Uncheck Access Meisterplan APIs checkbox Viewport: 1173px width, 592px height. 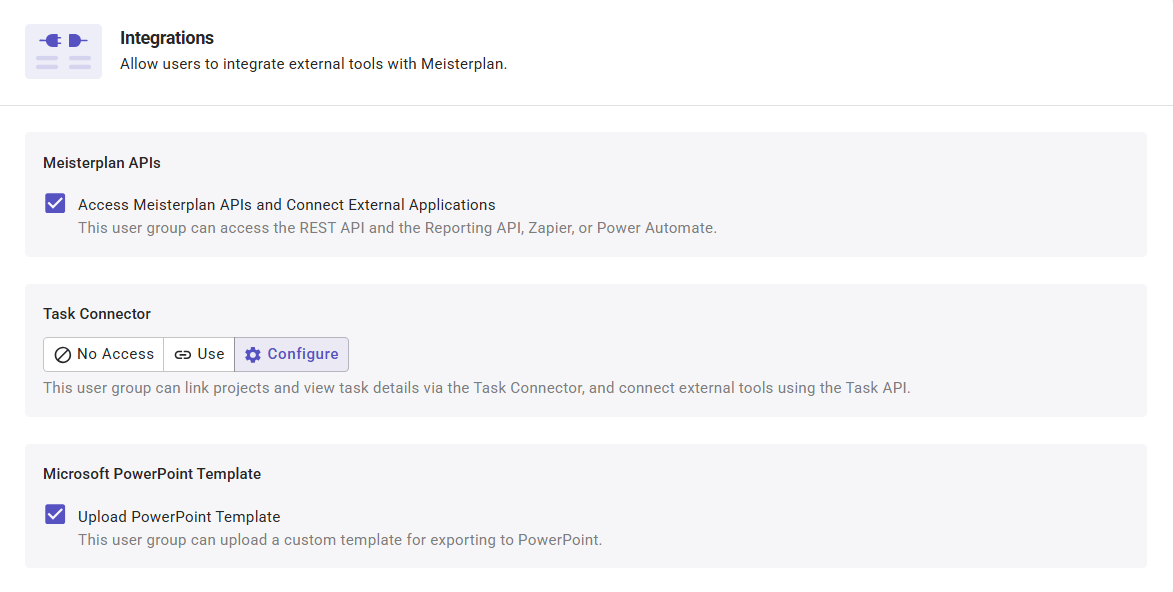pos(55,204)
